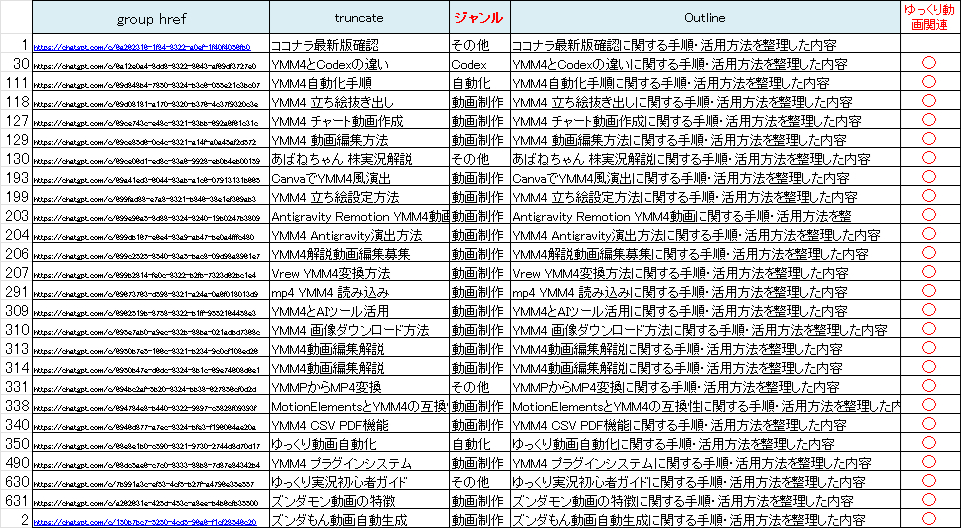Select the red circle mark in row 130
Viewport: 961px width, 528px height.
[930, 157]
